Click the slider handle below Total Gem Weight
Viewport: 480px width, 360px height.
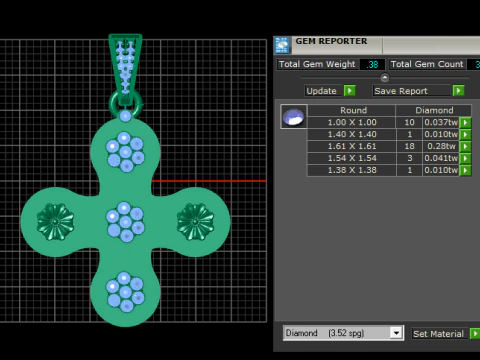coord(385,78)
